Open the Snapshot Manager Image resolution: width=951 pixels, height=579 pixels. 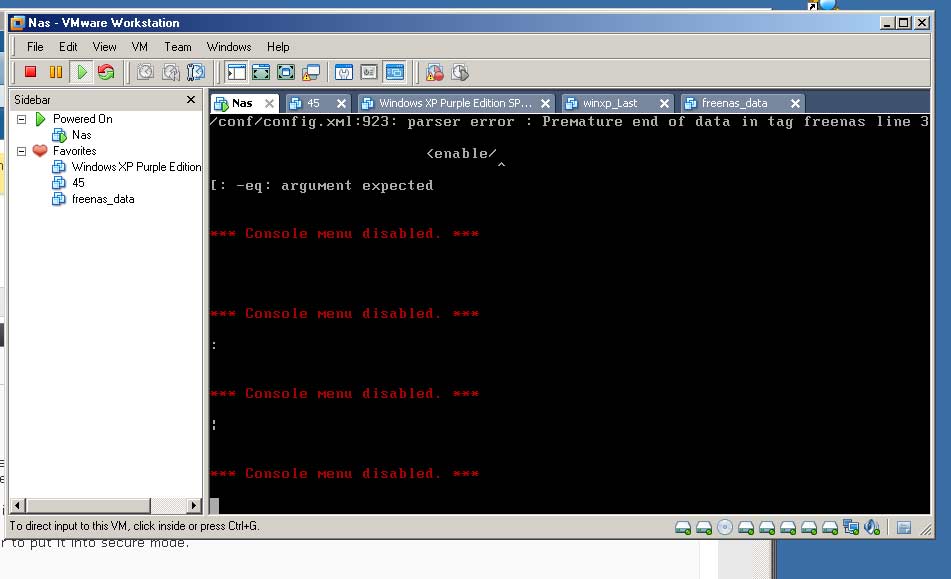[x=196, y=72]
